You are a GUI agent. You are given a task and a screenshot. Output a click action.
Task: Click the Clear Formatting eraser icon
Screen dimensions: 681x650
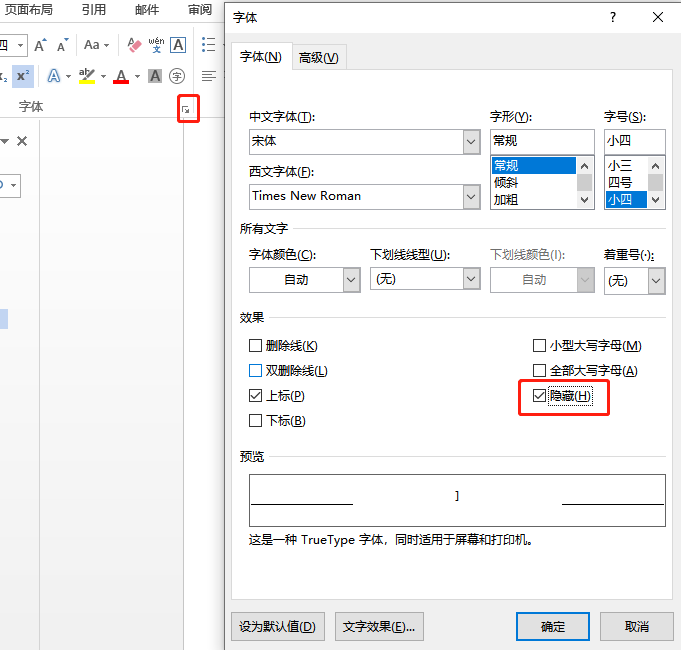pyautogui.click(x=134, y=45)
